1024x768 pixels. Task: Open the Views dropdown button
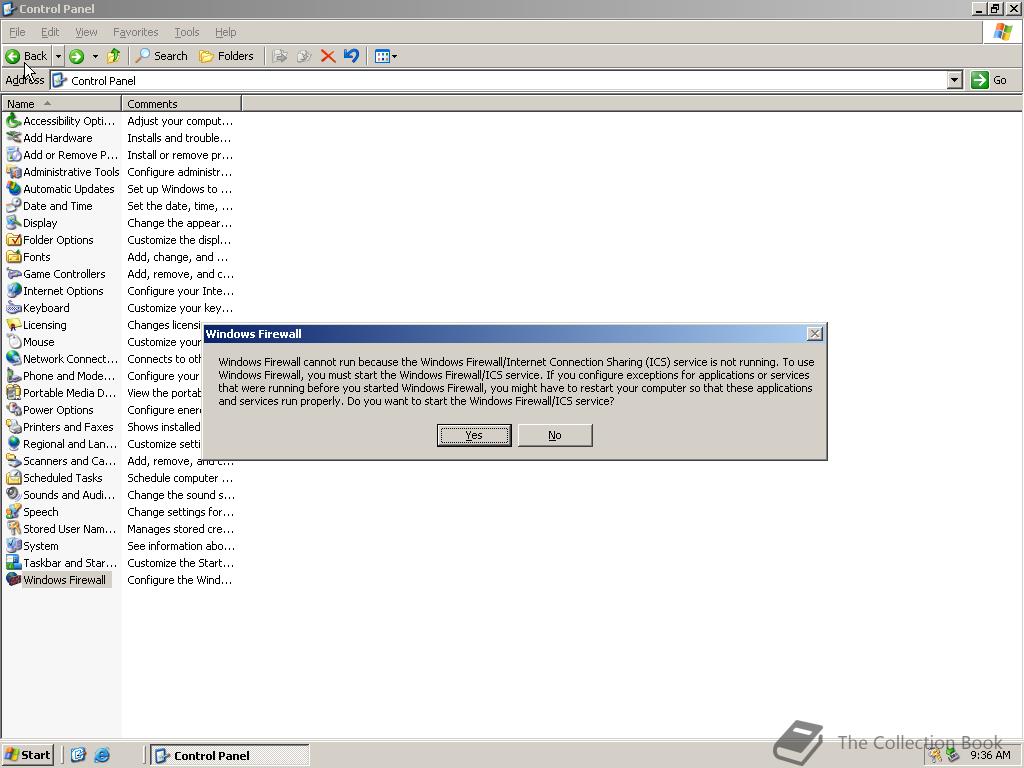coord(385,56)
